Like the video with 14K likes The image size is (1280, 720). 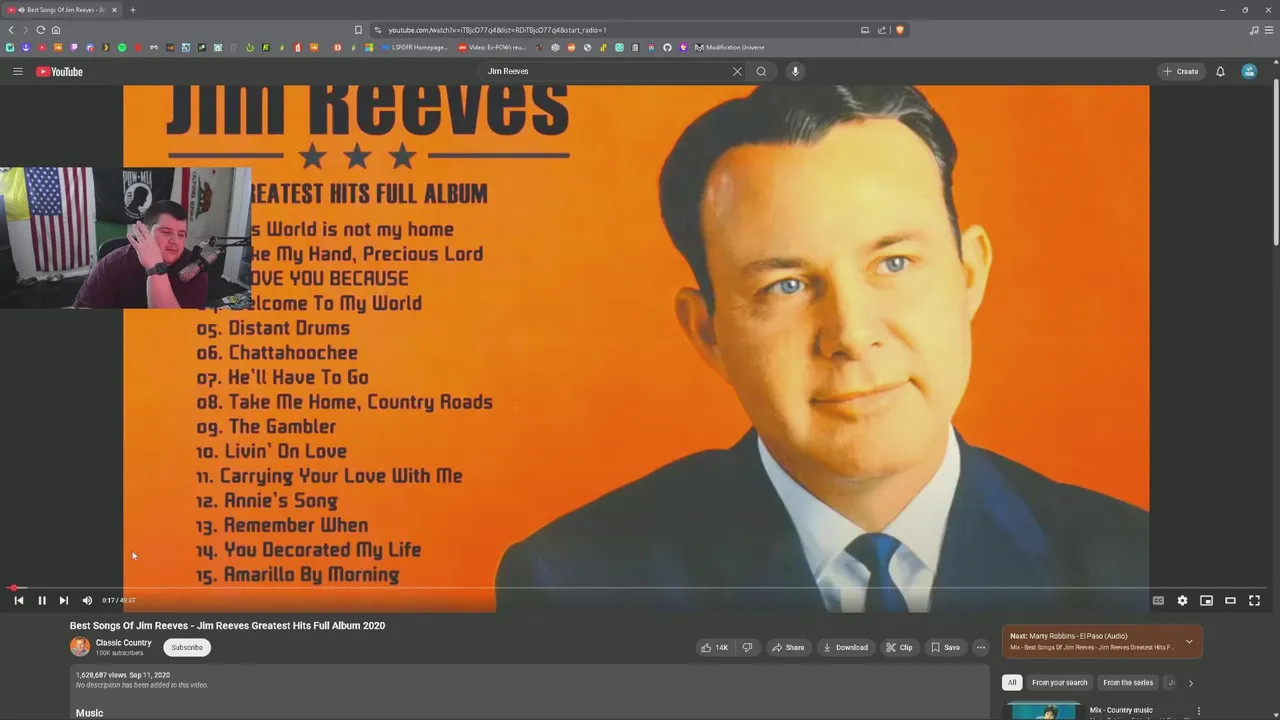tap(714, 647)
